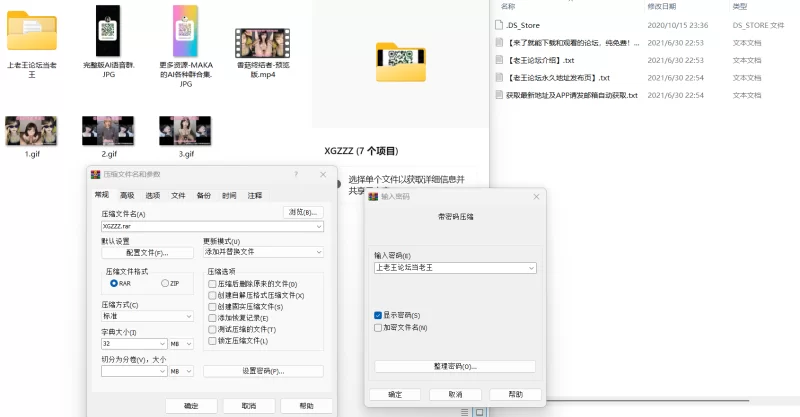This screenshot has height=417, width=800.
Task: Open the 备份 tab
Action: point(204,196)
